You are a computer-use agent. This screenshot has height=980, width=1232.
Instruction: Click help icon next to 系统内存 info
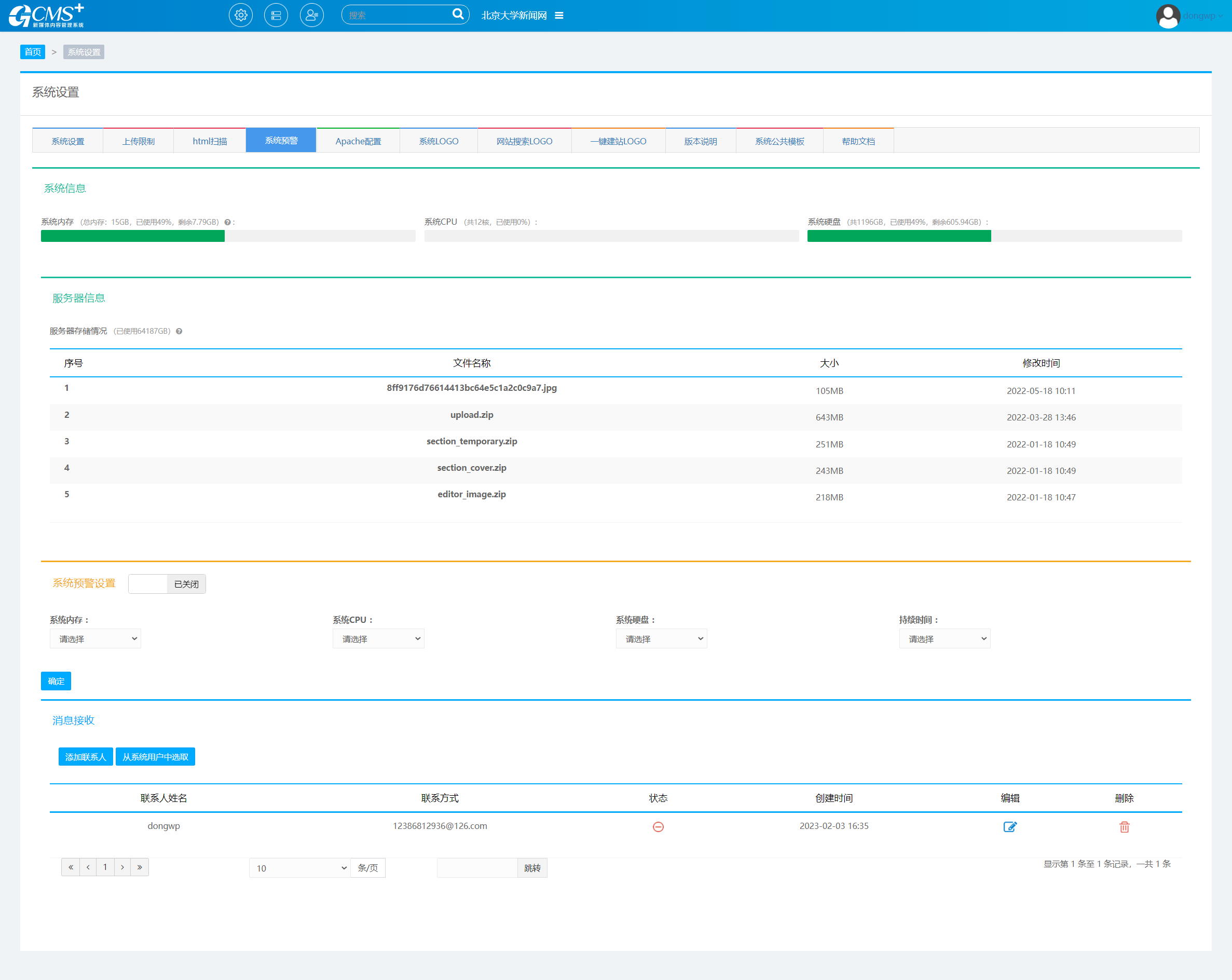[227, 222]
